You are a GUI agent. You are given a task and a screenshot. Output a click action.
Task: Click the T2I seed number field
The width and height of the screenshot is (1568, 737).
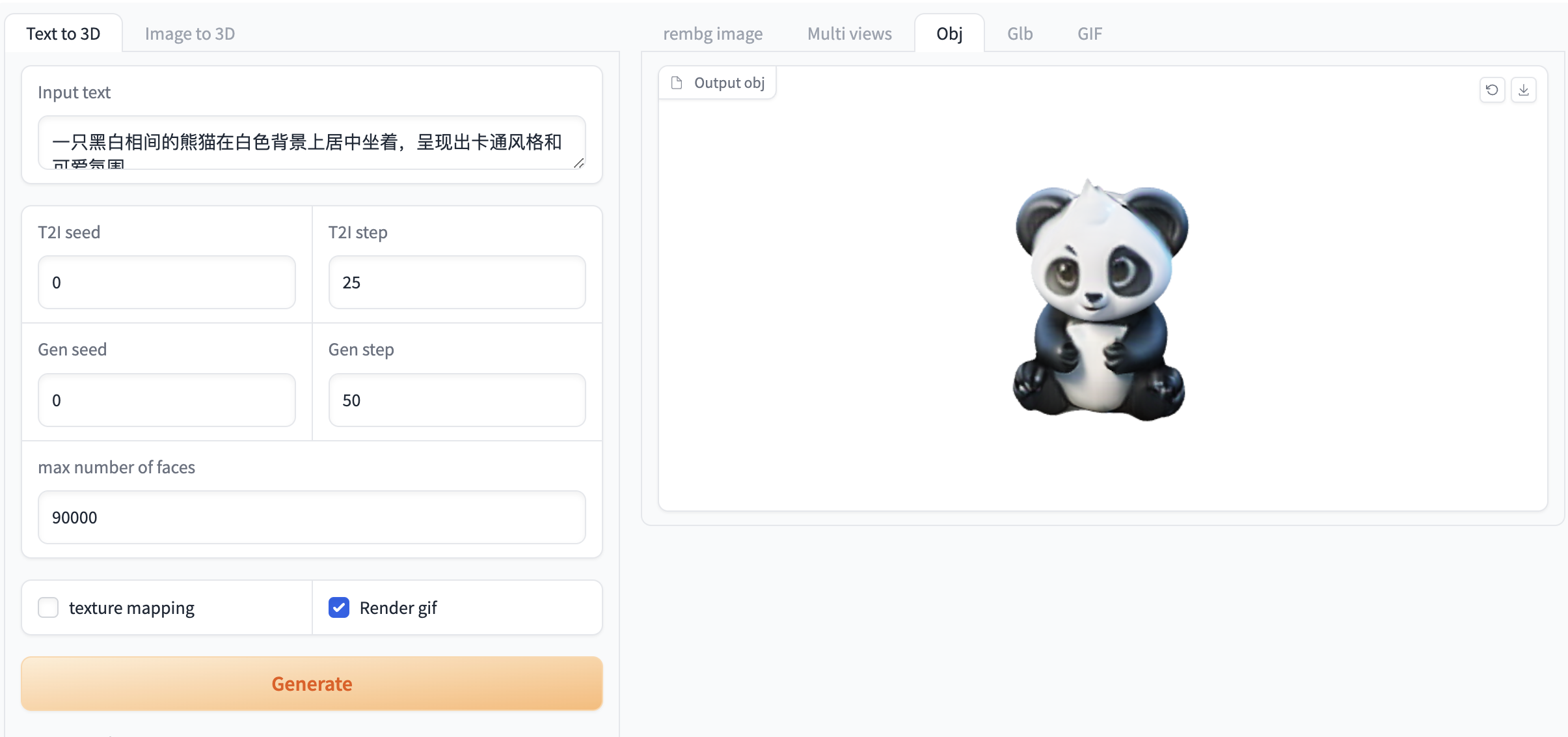[x=167, y=282]
